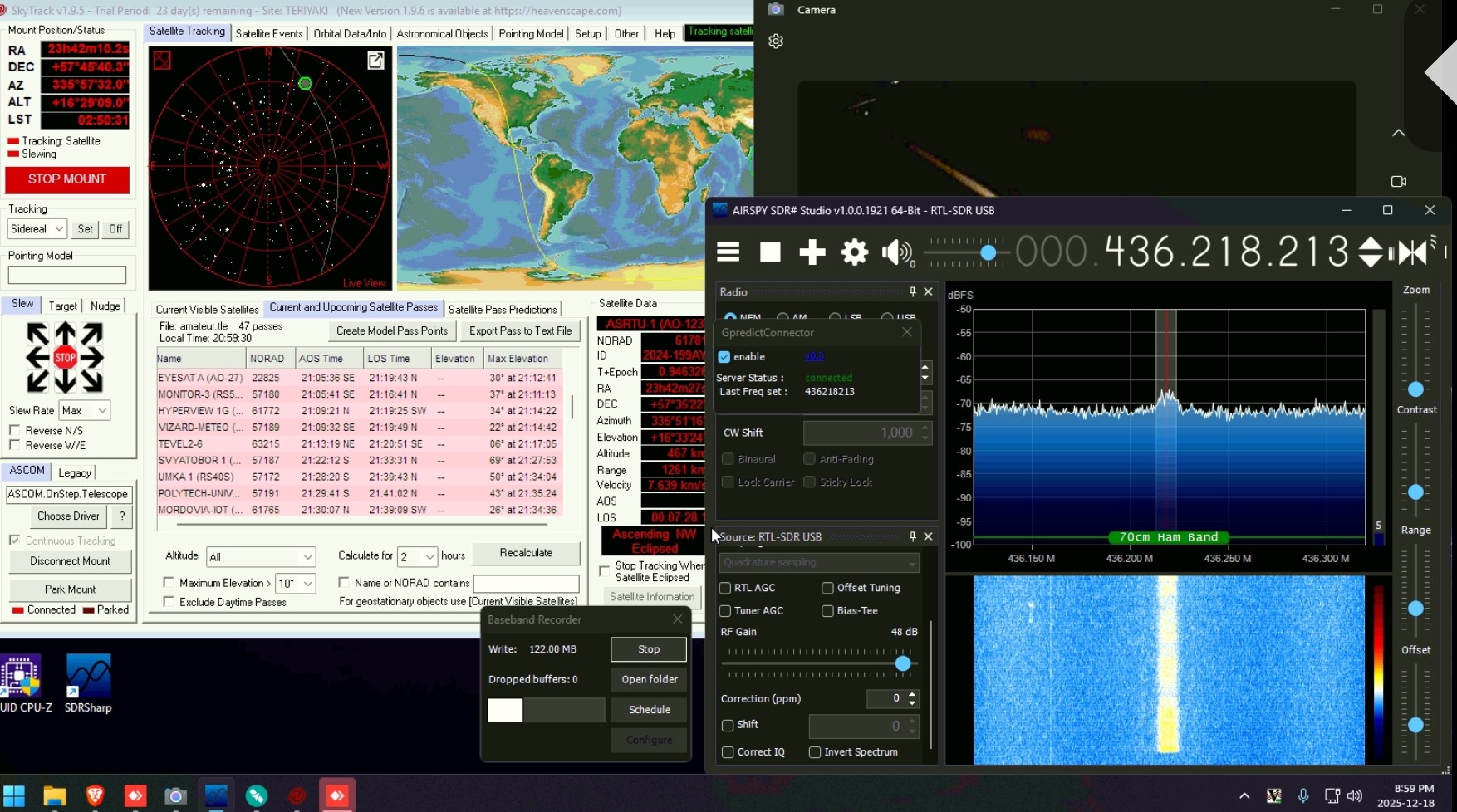The width and height of the screenshot is (1457, 812).
Task: Open SDR# settings gear icon
Action: tap(854, 252)
